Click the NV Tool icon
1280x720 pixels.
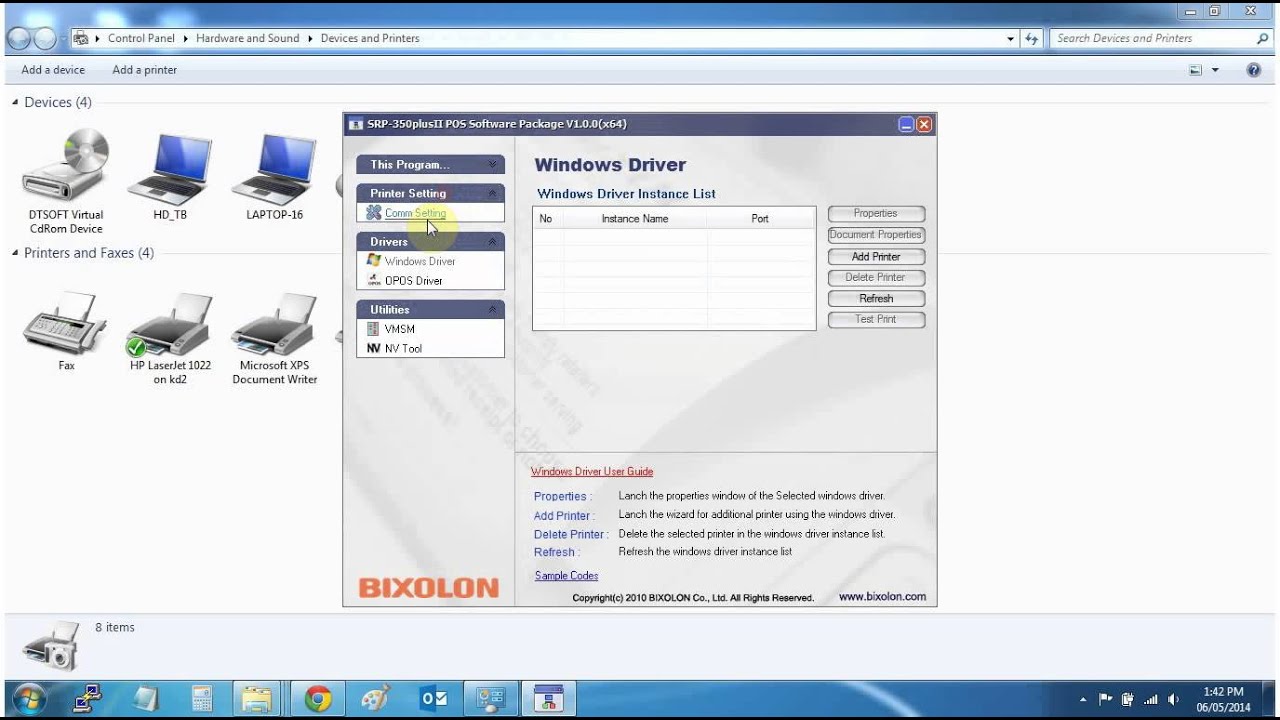pyautogui.click(x=373, y=349)
